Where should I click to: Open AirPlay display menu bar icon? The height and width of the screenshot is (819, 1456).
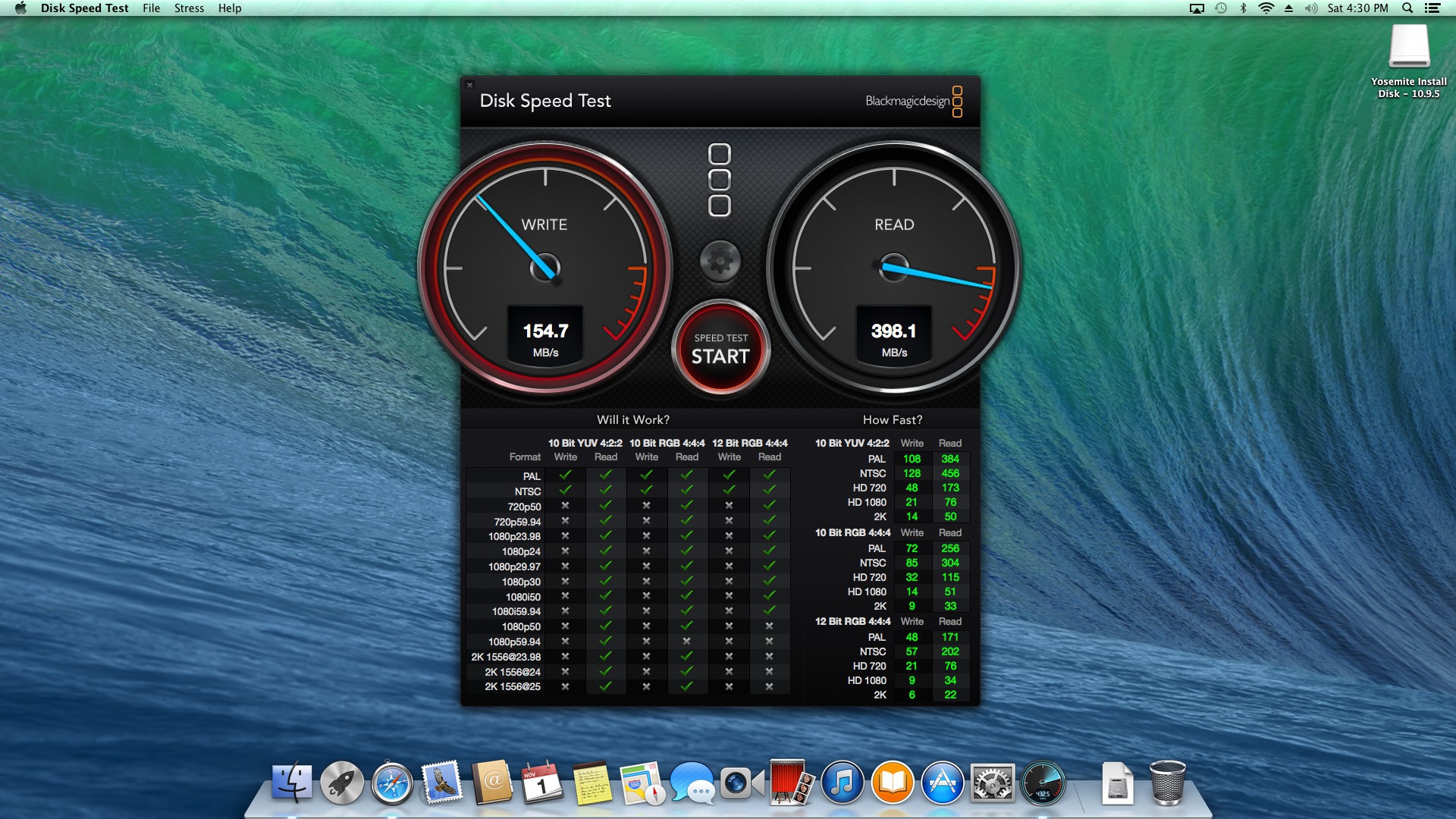click(1197, 8)
